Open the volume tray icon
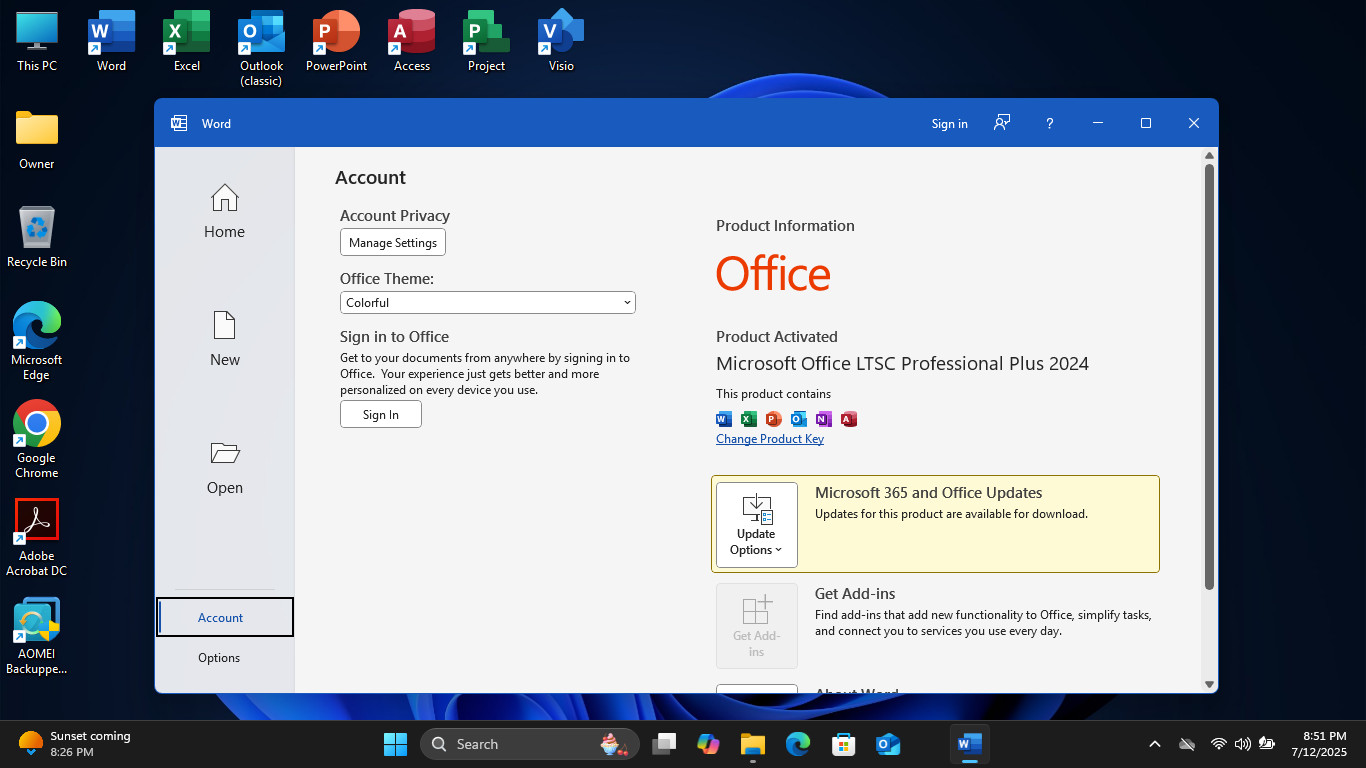The width and height of the screenshot is (1366, 768). (x=1243, y=744)
